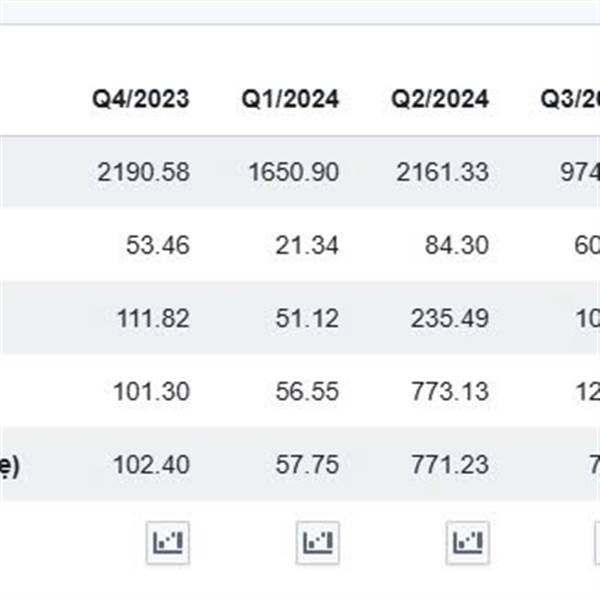Select the Q4/2023 column header
The image size is (600, 600).
141,99
